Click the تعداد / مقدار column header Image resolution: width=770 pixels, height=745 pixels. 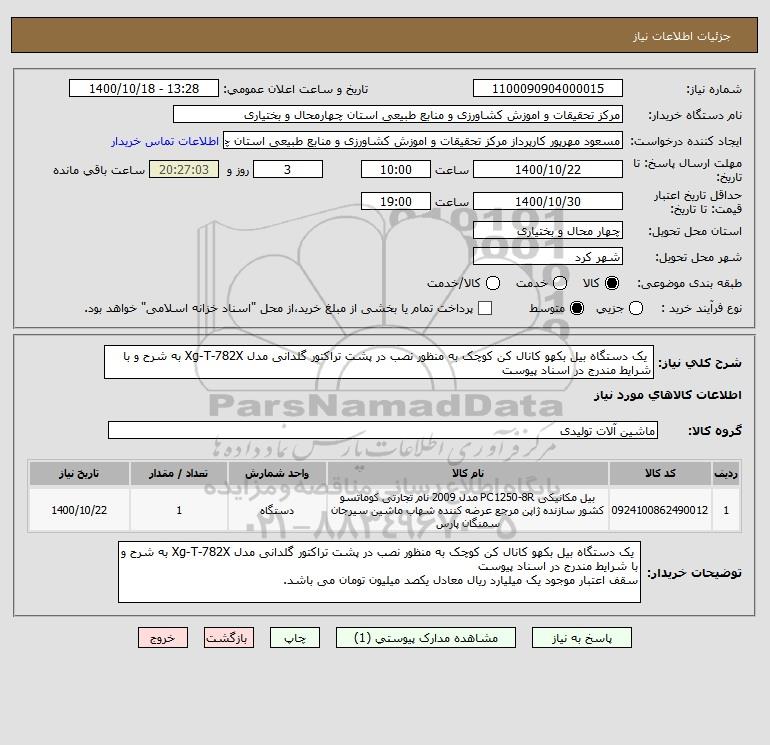click(x=179, y=473)
